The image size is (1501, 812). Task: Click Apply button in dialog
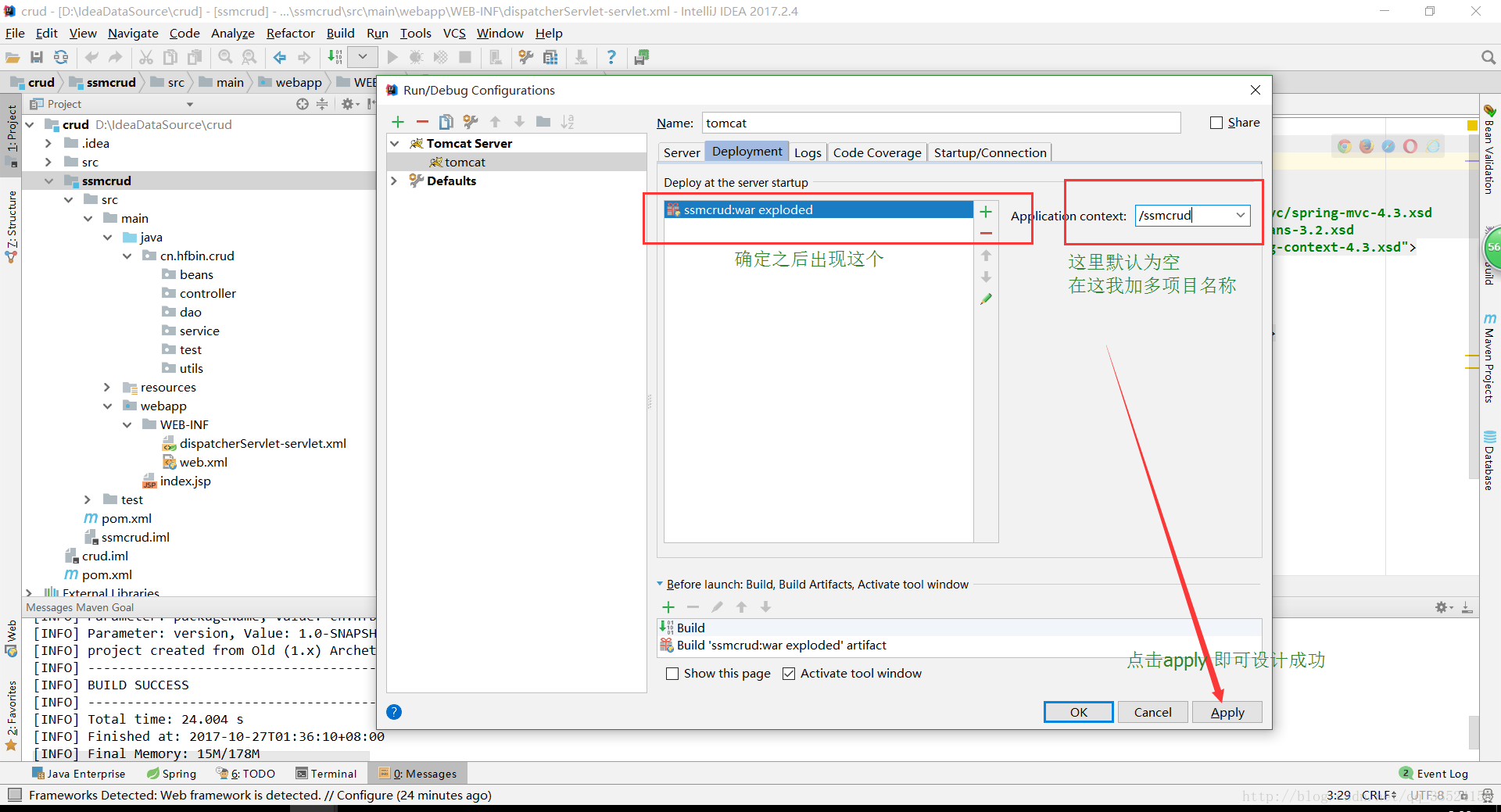[x=1227, y=712]
